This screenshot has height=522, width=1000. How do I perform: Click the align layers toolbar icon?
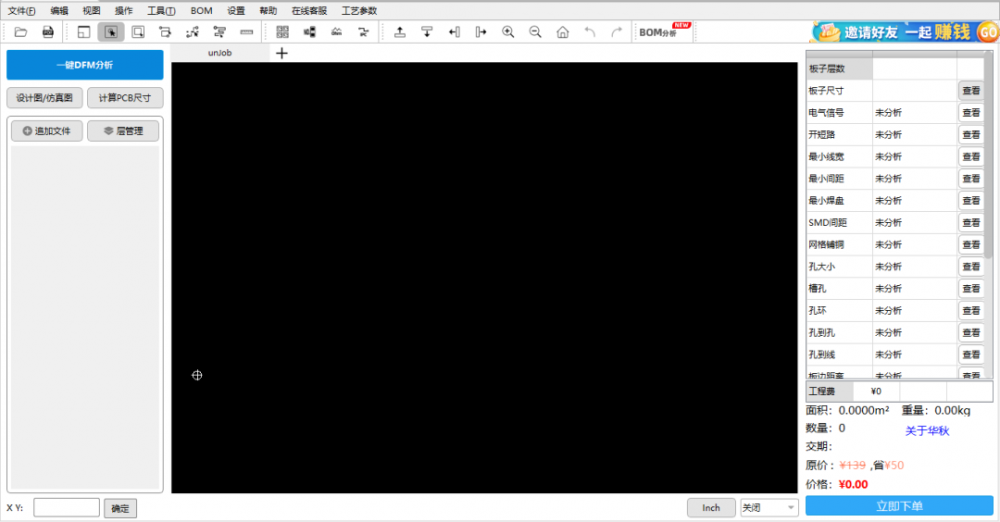pyautogui.click(x=219, y=32)
